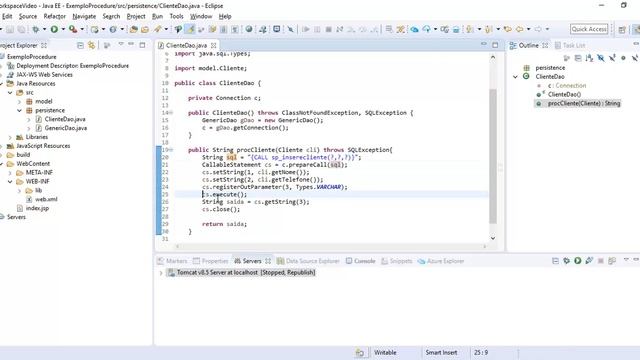640x360 pixels.
Task: Open the Source menu
Action: (x=28, y=16)
